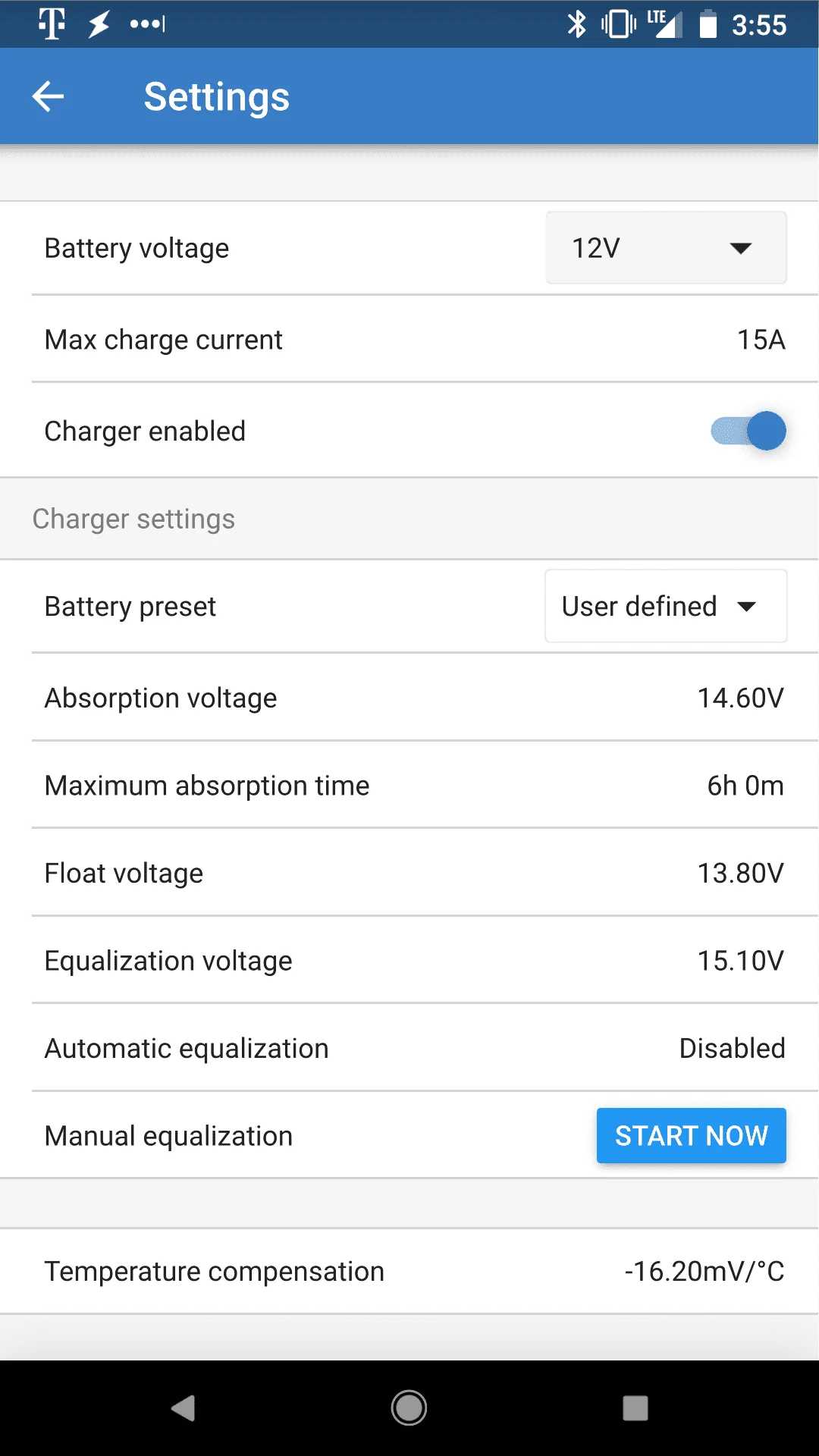This screenshot has width=819, height=1456.
Task: Open the Battery voltage 12V dropdown
Action: click(x=666, y=248)
